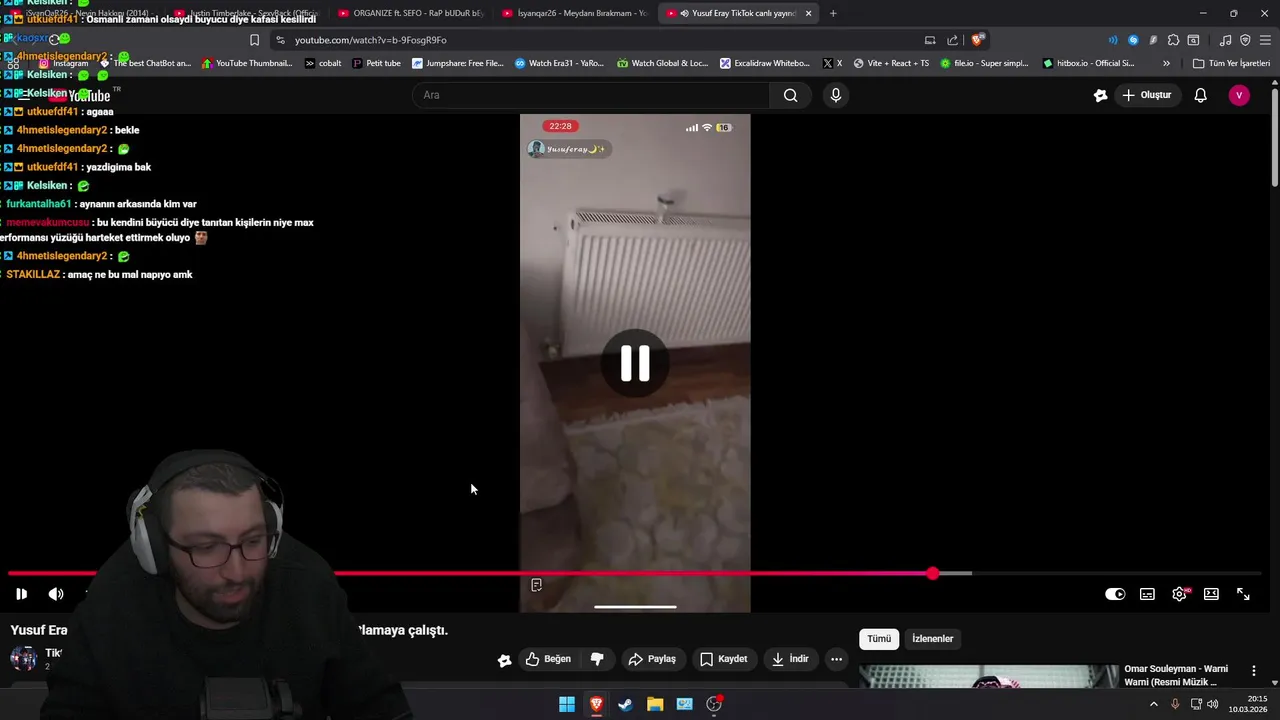Screen dimensions: 1280x720
Task: Open the more actions three-dot menu
Action: coord(836,659)
